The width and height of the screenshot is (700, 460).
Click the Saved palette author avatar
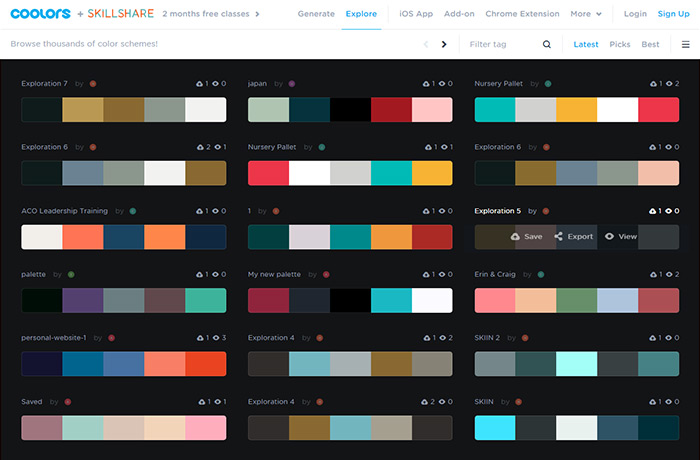click(68, 402)
